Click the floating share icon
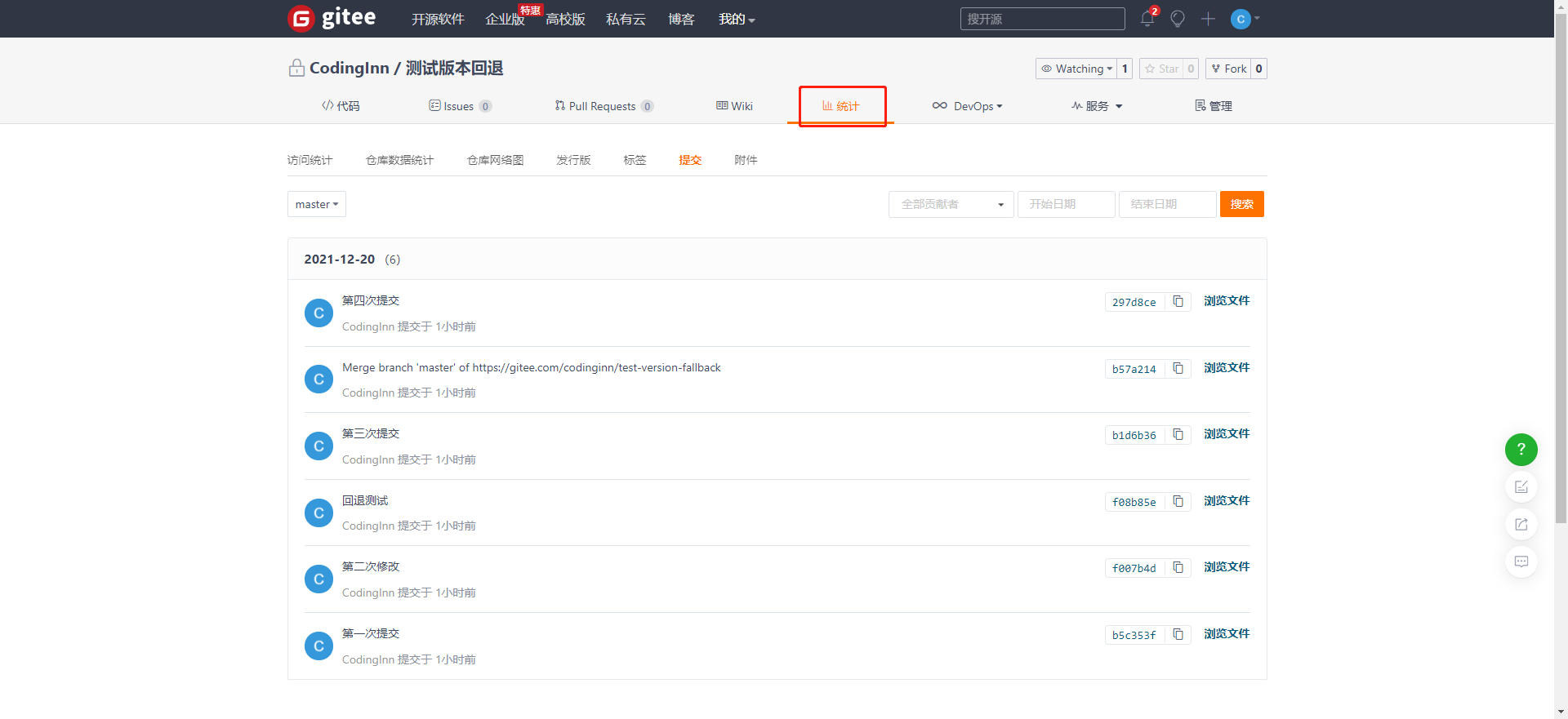The image size is (1568, 719). (1521, 525)
